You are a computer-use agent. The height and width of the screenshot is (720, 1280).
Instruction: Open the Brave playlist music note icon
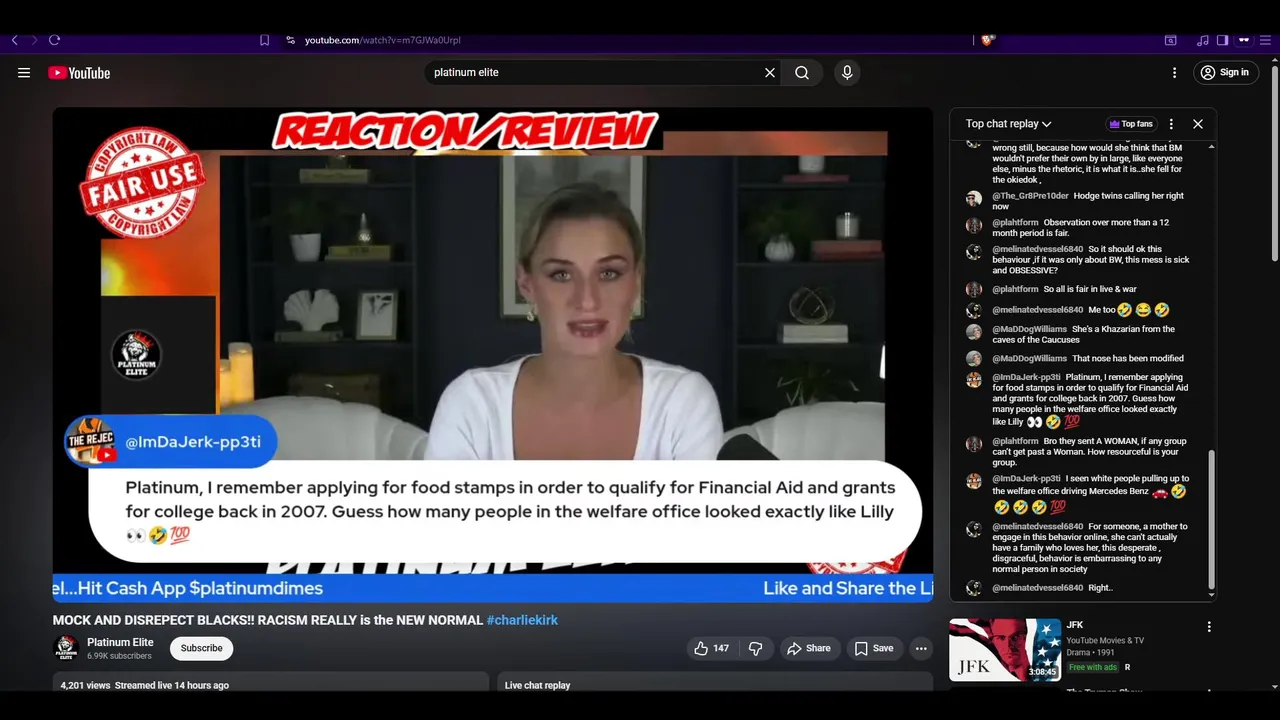click(x=1202, y=40)
